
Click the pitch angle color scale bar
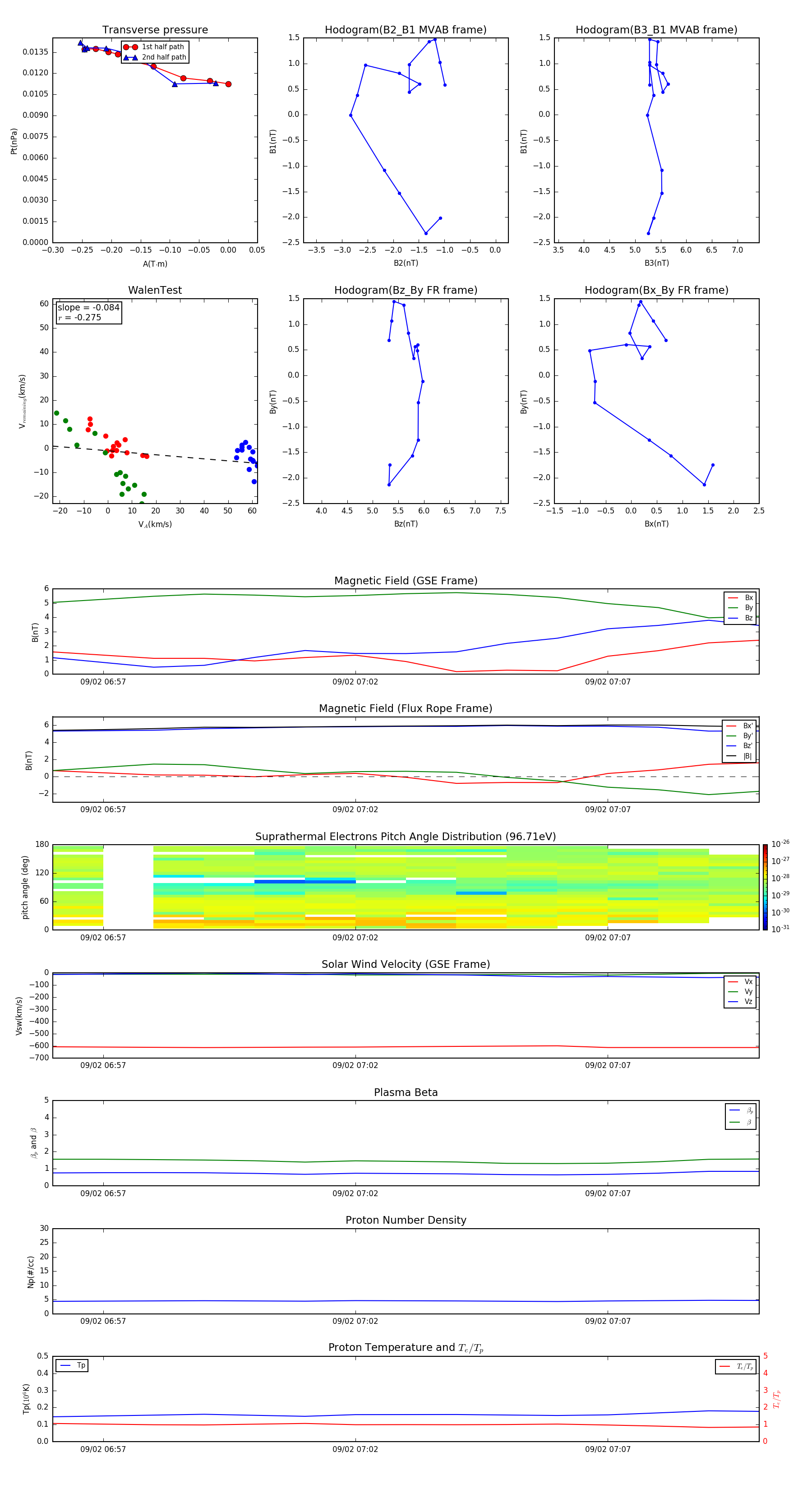click(765, 887)
